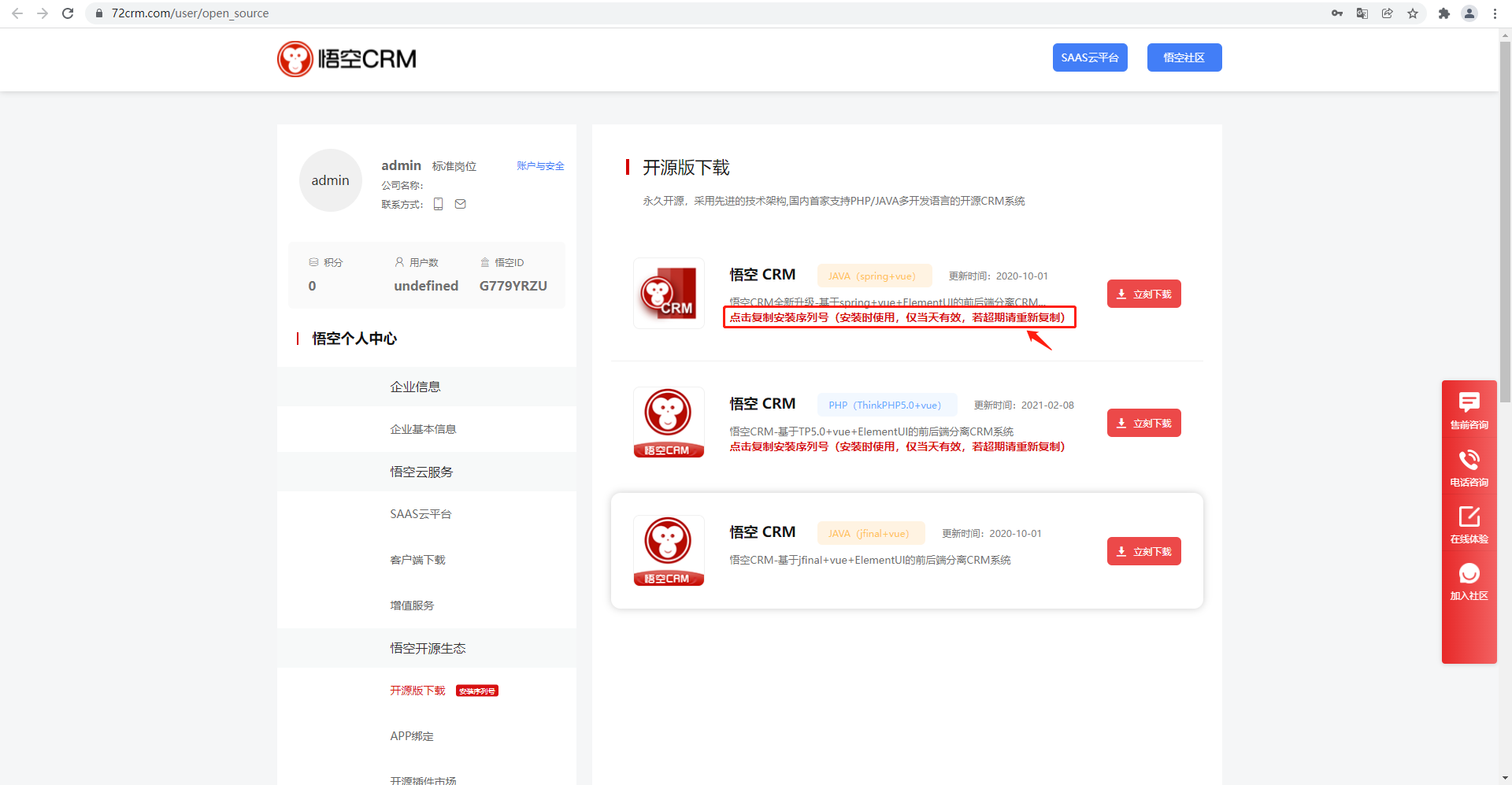Click the JAVA (jfinal+vue) tag

tap(871, 533)
